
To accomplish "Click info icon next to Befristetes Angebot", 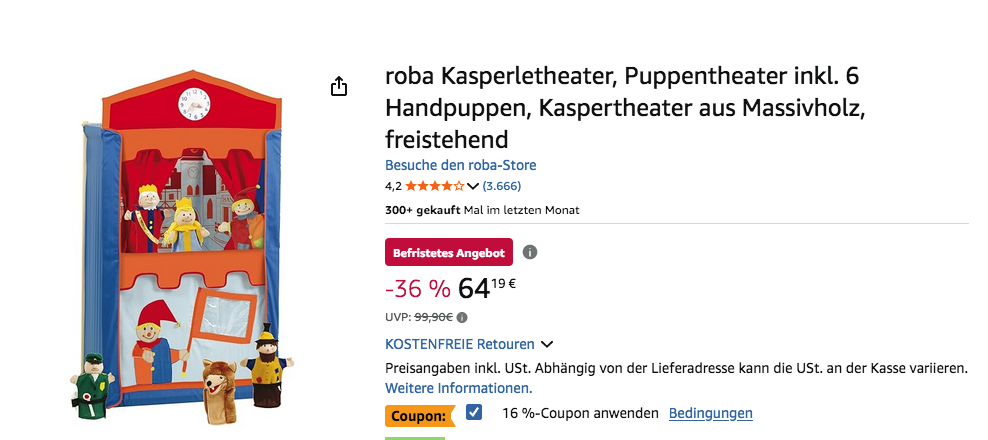I will point(530,252).
